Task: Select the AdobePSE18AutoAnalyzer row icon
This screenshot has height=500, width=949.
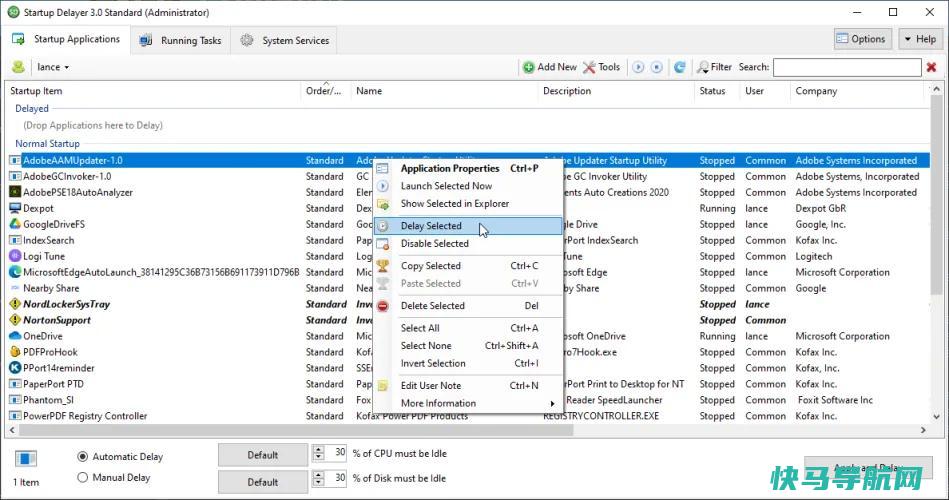Action: pos(15,192)
